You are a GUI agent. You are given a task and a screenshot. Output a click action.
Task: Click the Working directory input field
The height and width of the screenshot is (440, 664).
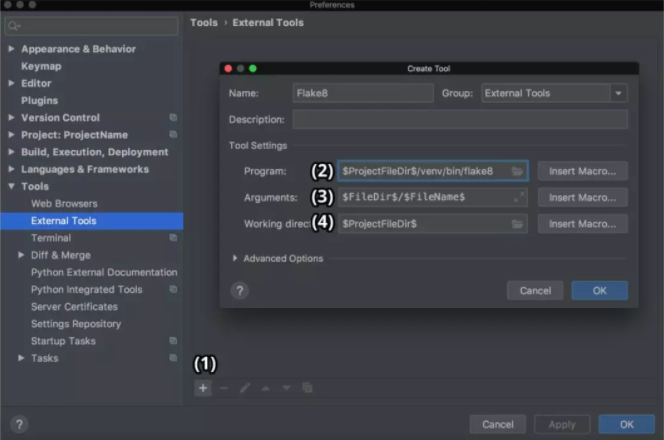(433, 224)
